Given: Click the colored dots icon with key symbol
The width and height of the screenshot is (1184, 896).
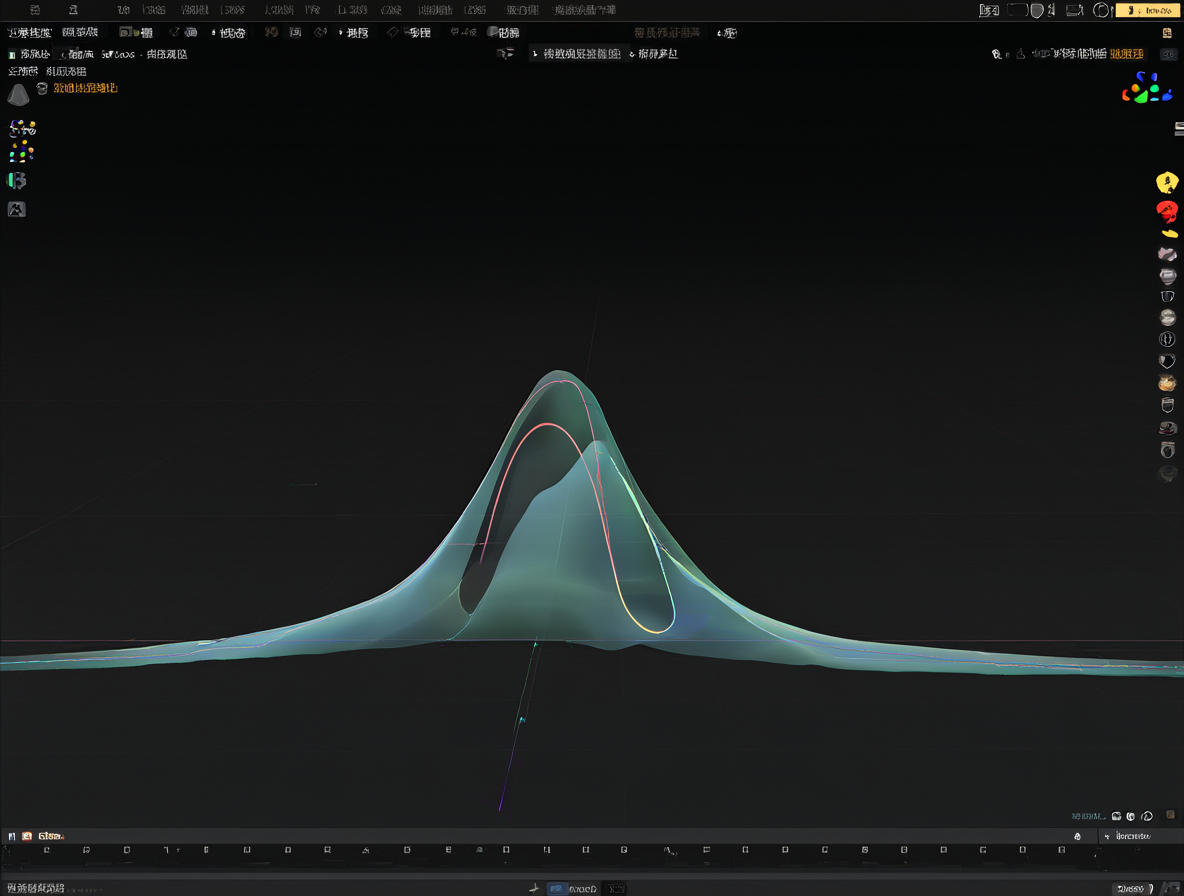Looking at the screenshot, I should 22,128.
